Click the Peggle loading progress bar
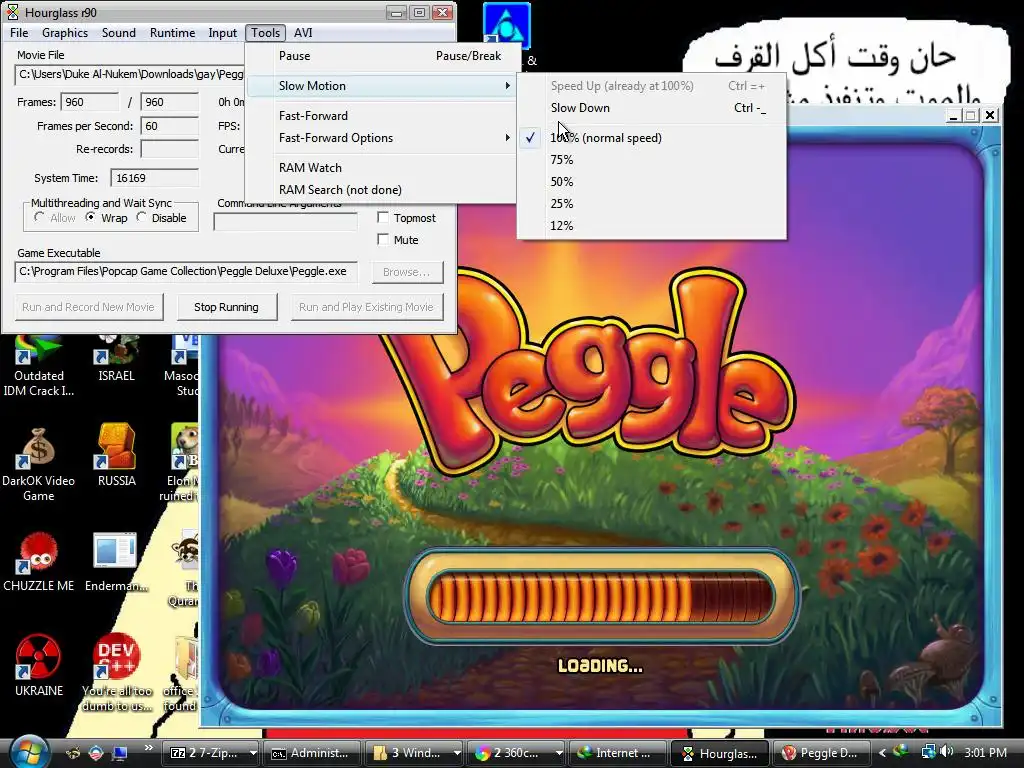1024x768 pixels. (x=601, y=596)
